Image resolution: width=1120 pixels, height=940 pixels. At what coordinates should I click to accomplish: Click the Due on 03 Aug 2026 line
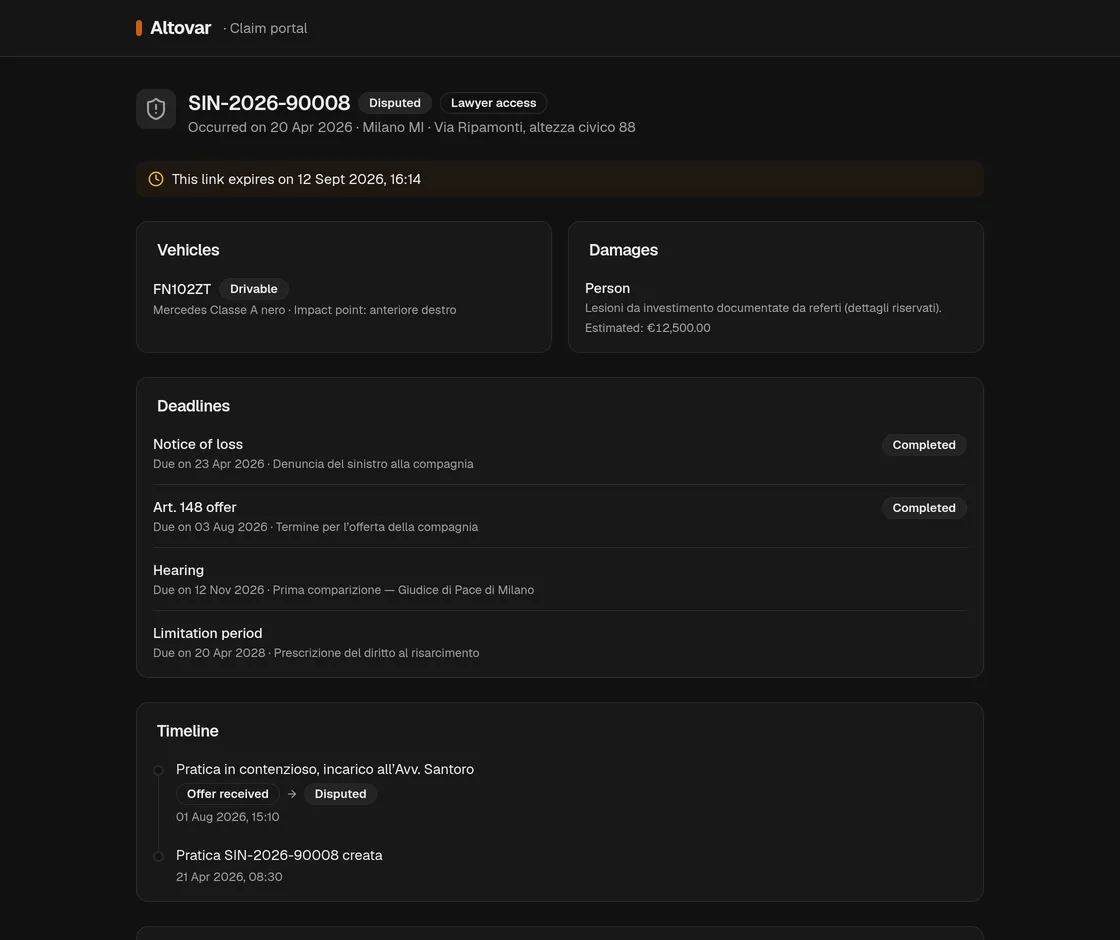[x=316, y=526]
